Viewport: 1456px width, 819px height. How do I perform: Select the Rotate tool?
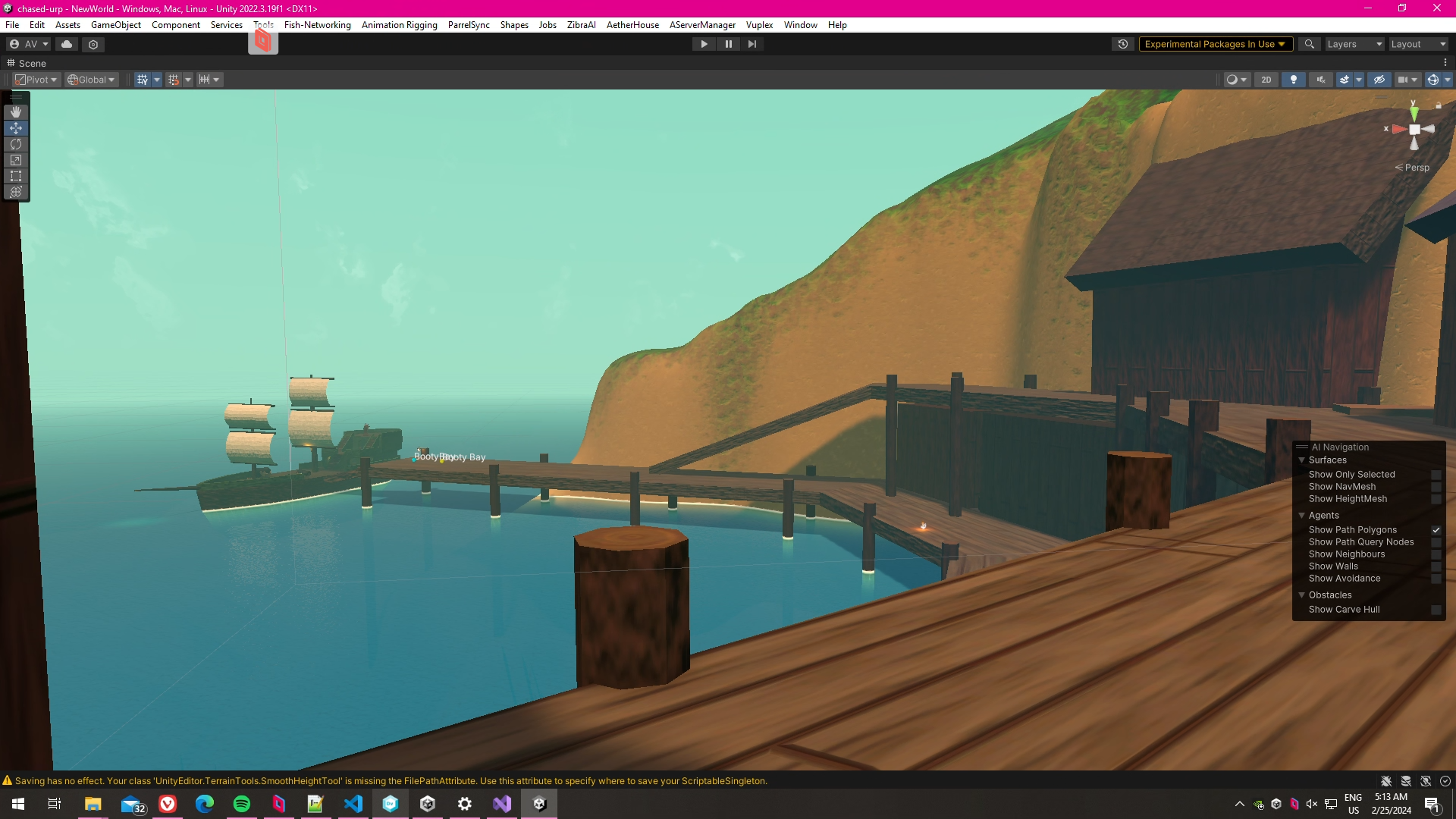coord(16,144)
